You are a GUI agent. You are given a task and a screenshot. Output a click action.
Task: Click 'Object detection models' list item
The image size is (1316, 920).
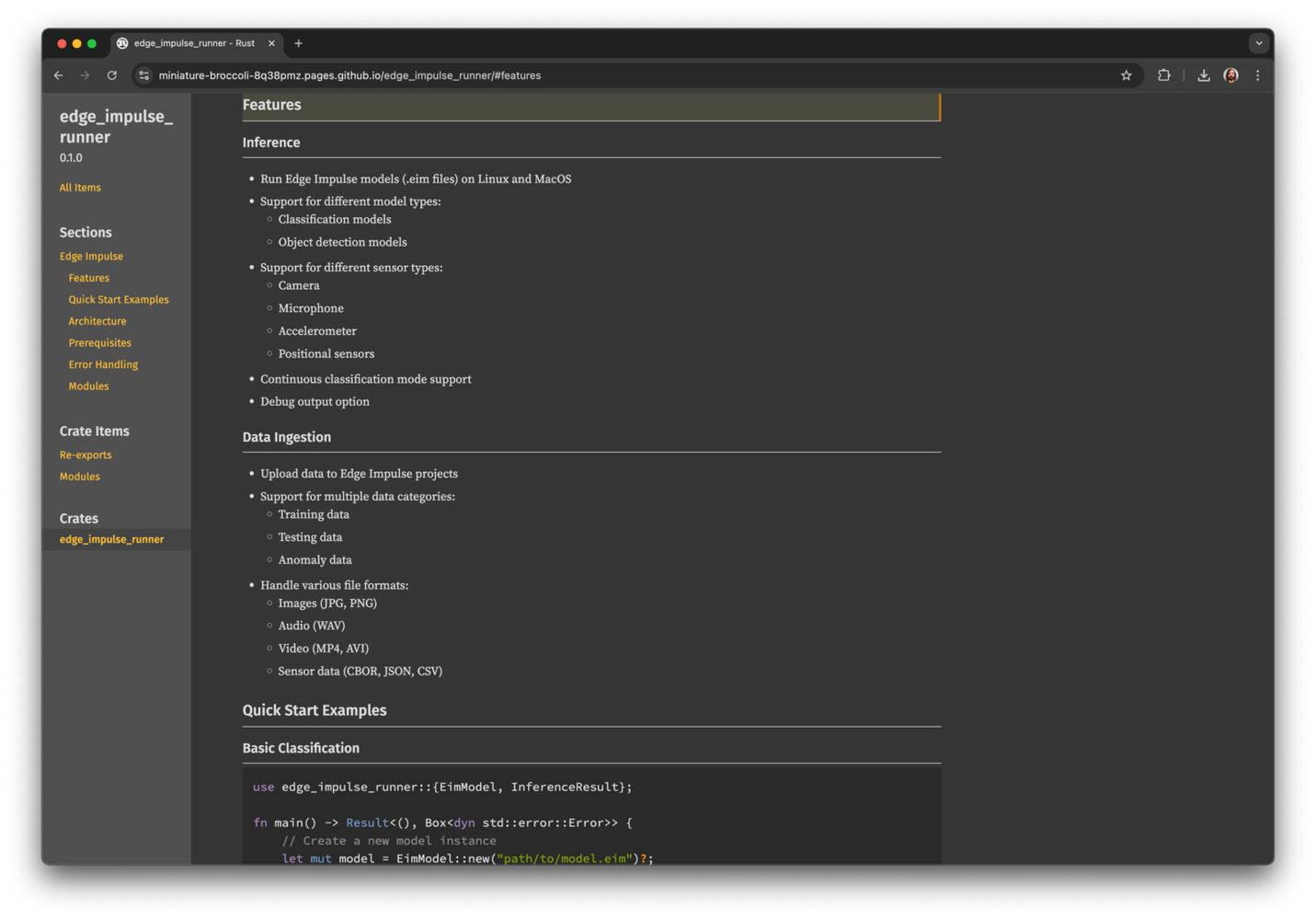pyautogui.click(x=342, y=242)
